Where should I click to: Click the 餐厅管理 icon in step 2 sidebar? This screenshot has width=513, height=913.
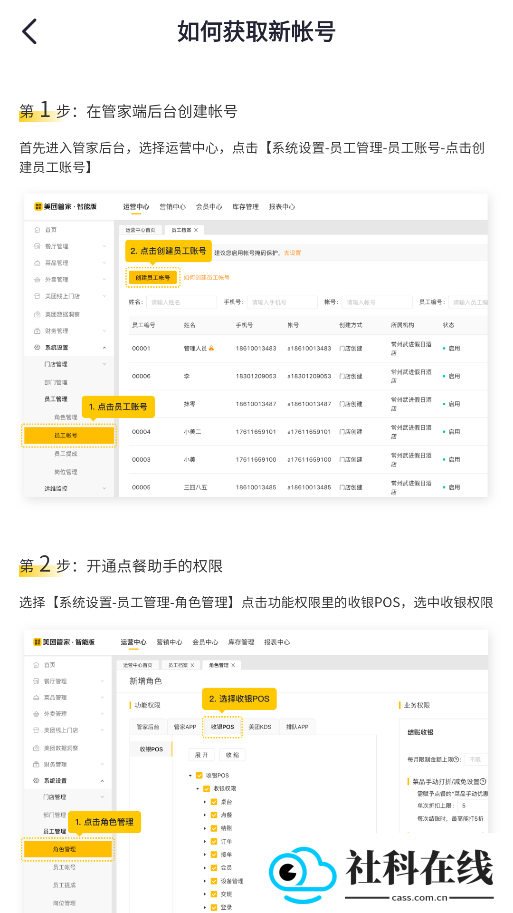tap(37, 681)
